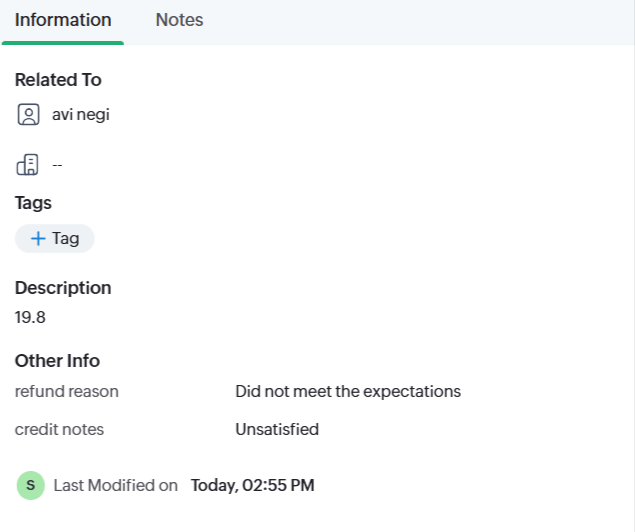Add a new Tag

(55, 238)
